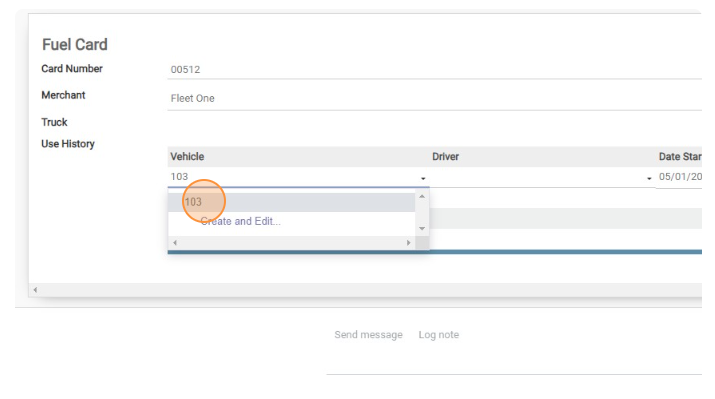Sort by the Vehicle column header
Viewport: 715px width, 399px height.
coord(187,157)
